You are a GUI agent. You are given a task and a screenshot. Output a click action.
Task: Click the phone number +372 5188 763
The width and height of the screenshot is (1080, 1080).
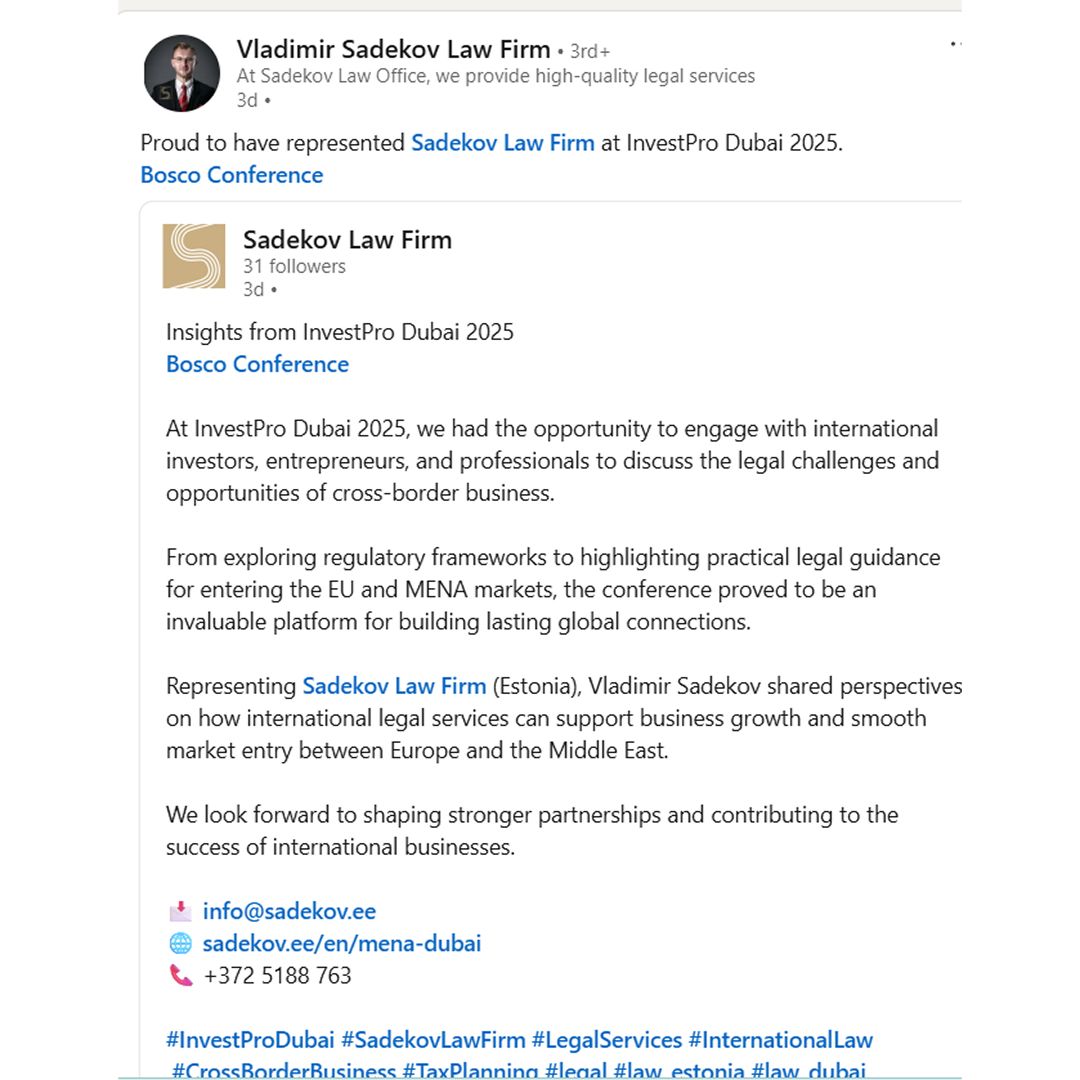tap(277, 975)
